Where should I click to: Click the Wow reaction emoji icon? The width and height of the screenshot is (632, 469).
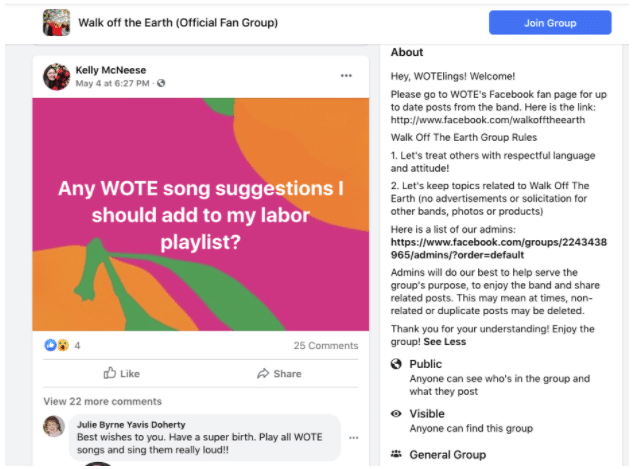coord(63,345)
